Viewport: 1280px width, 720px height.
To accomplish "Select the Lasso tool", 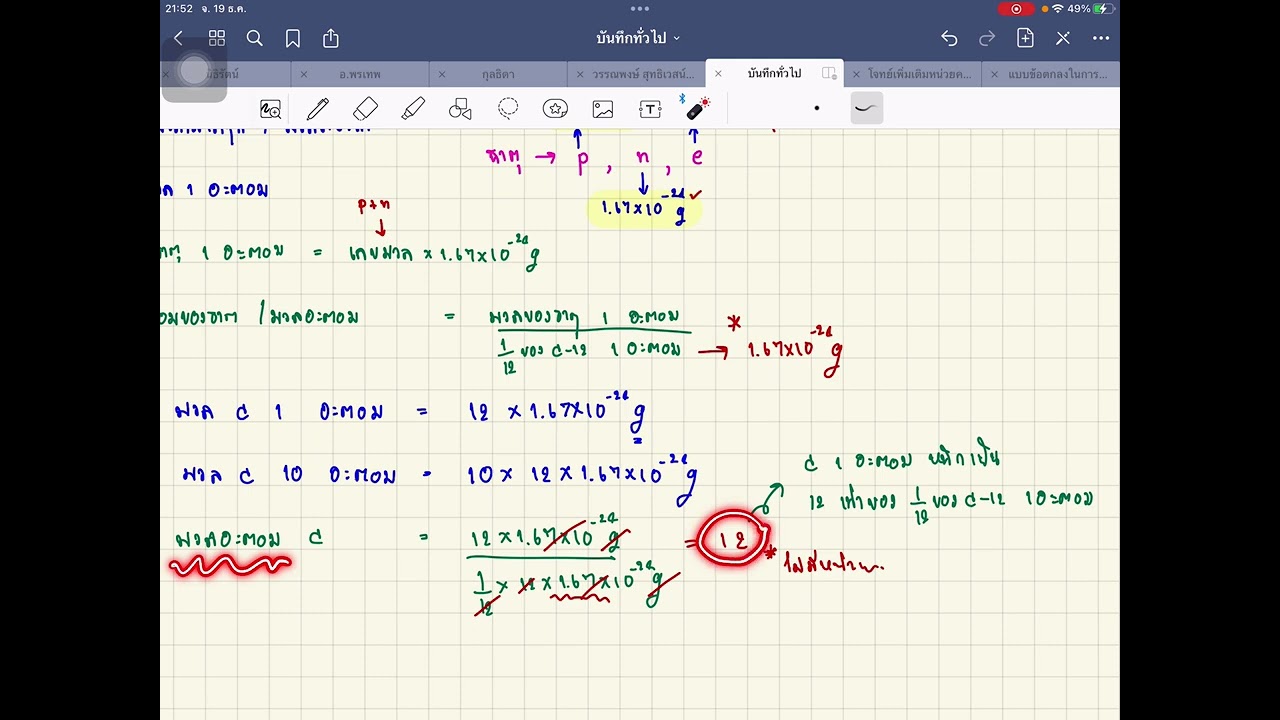I will point(508,109).
